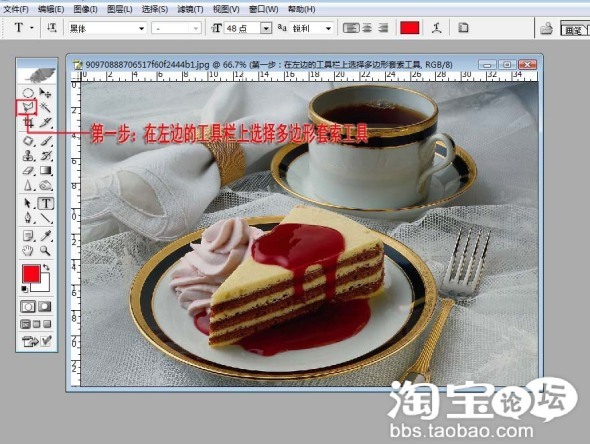Image resolution: width=590 pixels, height=444 pixels.
Task: Open the 画笔 palette tab
Action: (x=574, y=29)
